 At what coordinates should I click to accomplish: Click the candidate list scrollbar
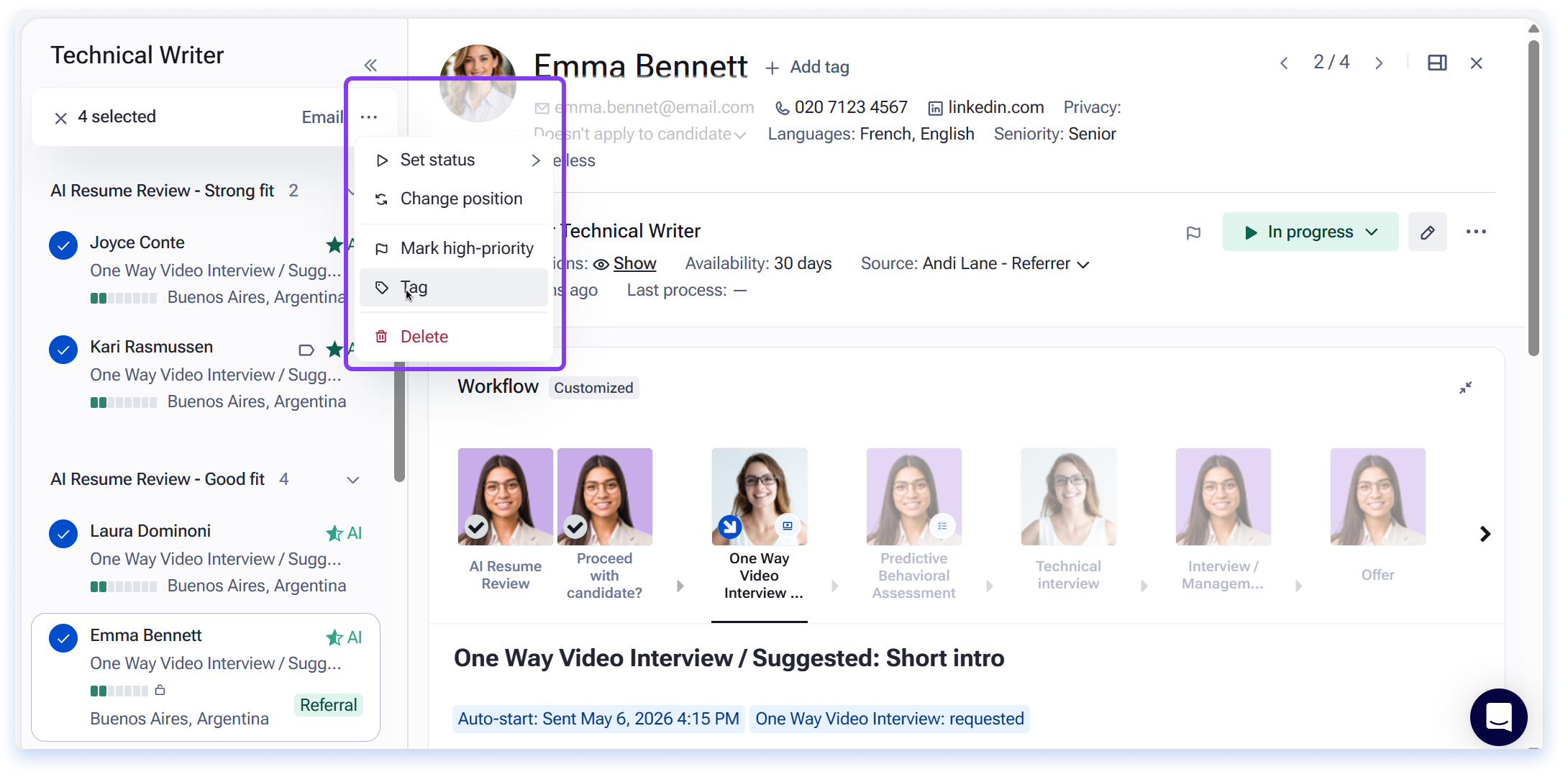tap(399, 421)
